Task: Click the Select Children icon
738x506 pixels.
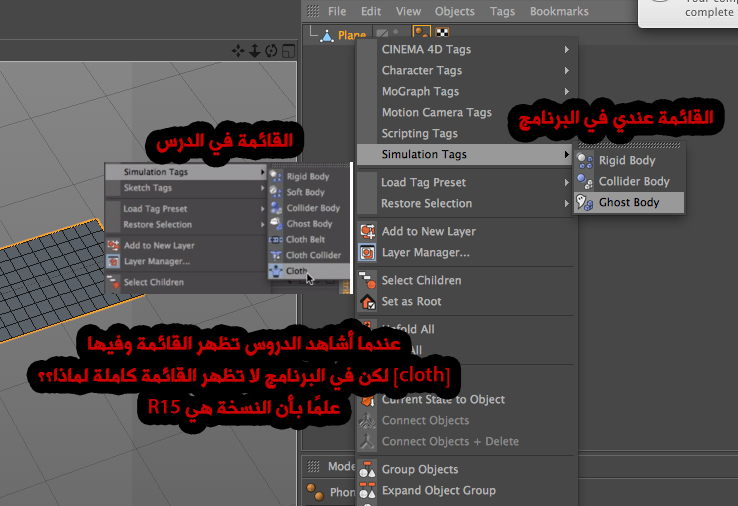Action: point(368,281)
